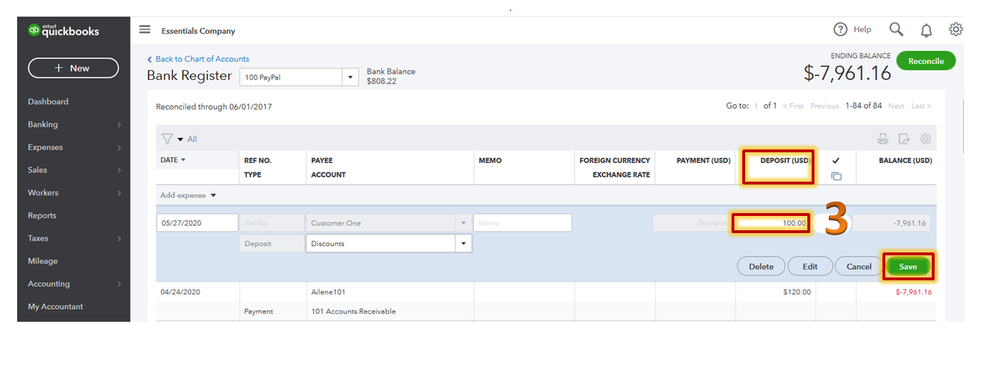Go to Last page link
Screen dimensions: 999x384
pyautogui.click(x=921, y=106)
